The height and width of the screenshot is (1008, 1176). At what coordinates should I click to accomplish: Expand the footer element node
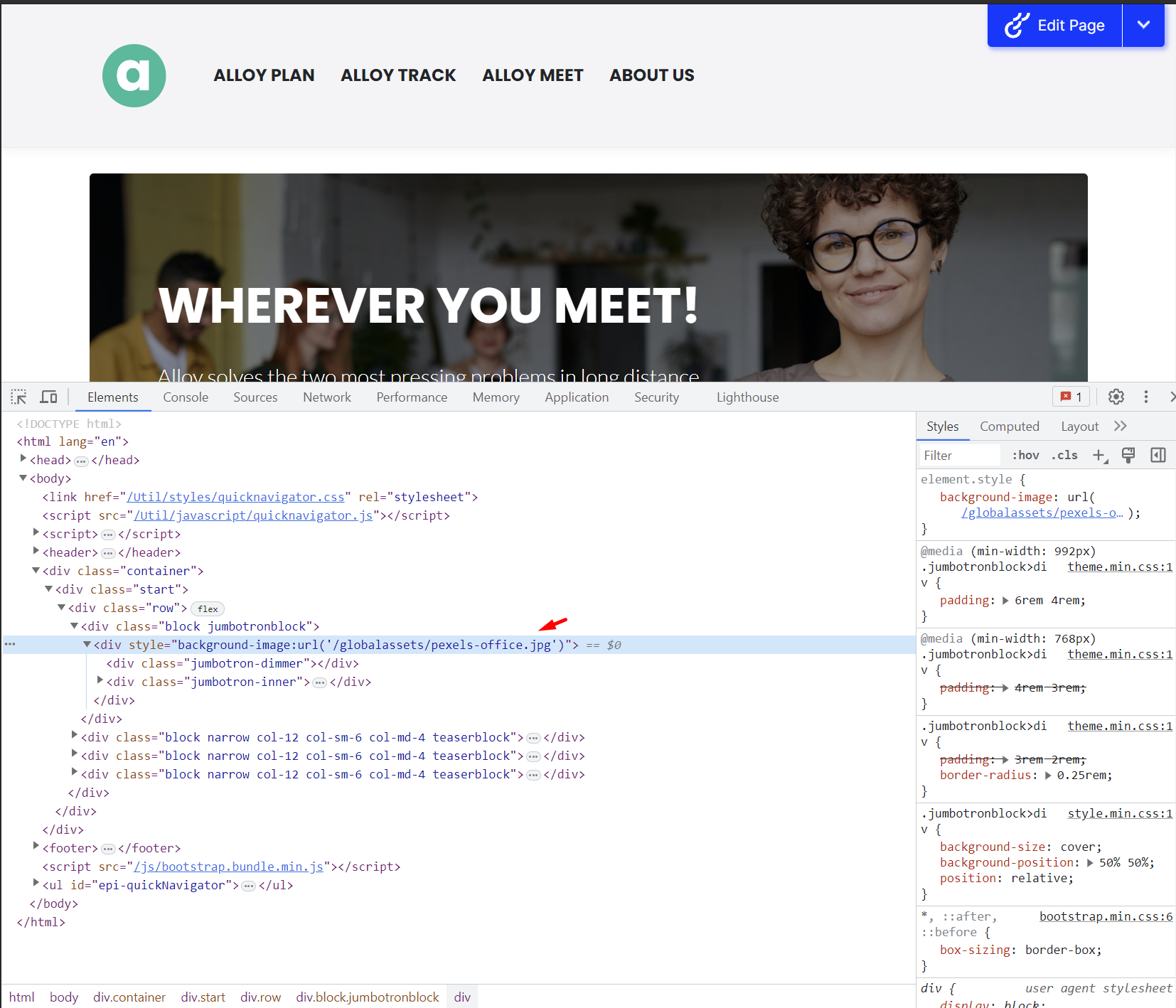tap(36, 847)
